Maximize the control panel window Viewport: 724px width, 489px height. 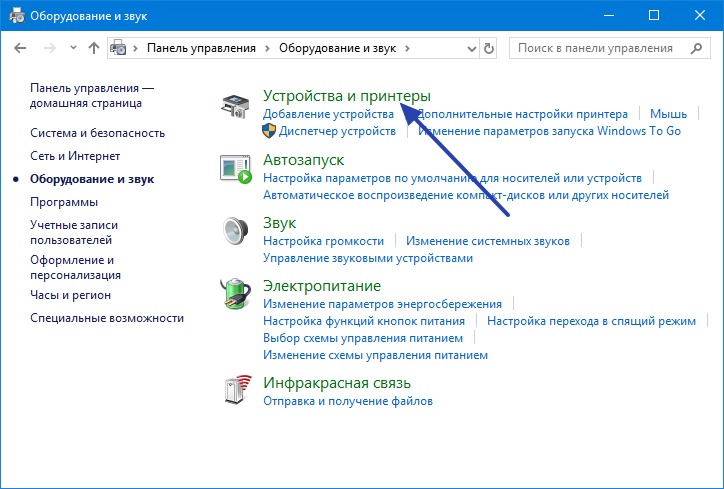coord(654,15)
